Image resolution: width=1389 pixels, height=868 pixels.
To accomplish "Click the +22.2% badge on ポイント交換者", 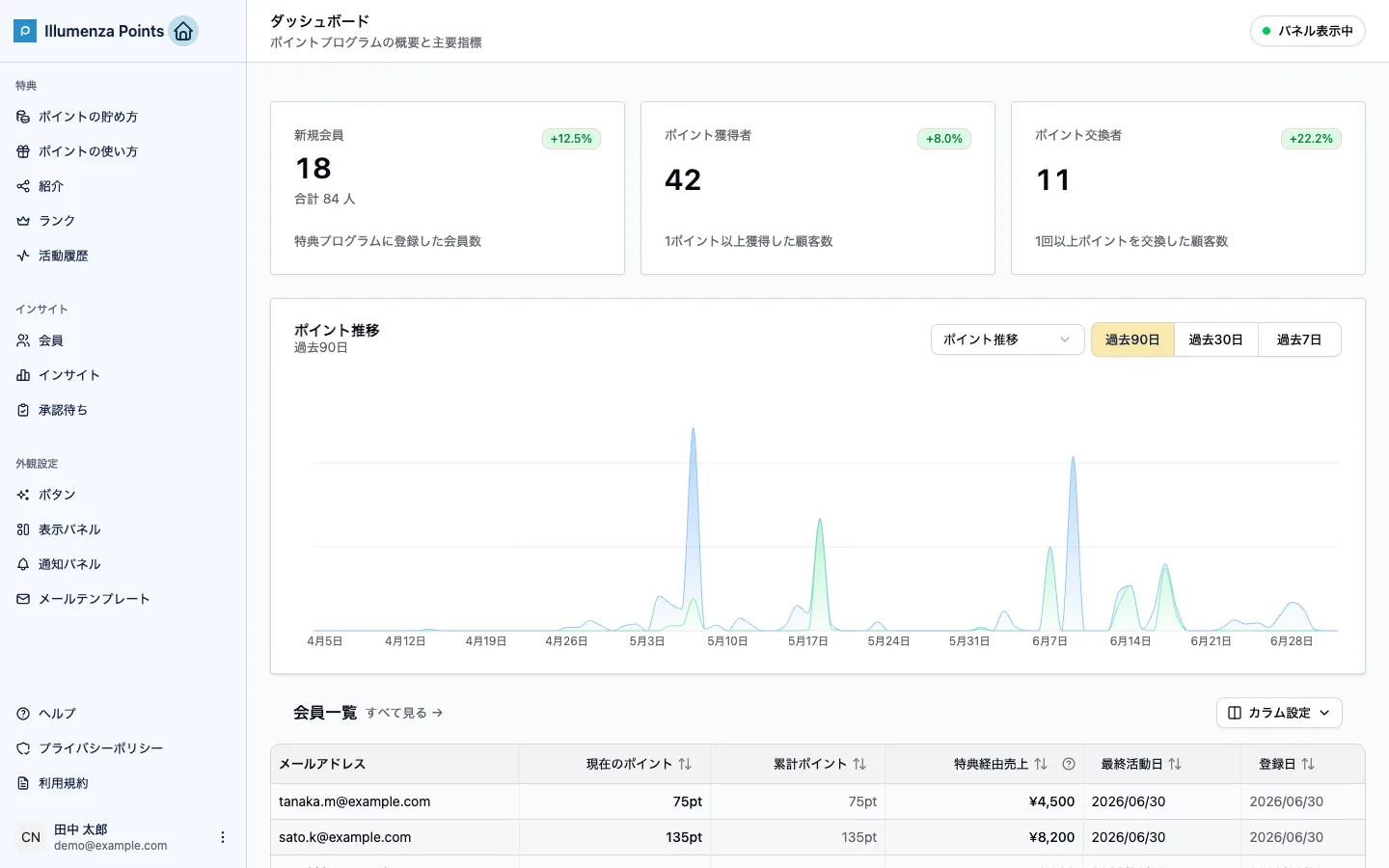I will pos(1311,139).
